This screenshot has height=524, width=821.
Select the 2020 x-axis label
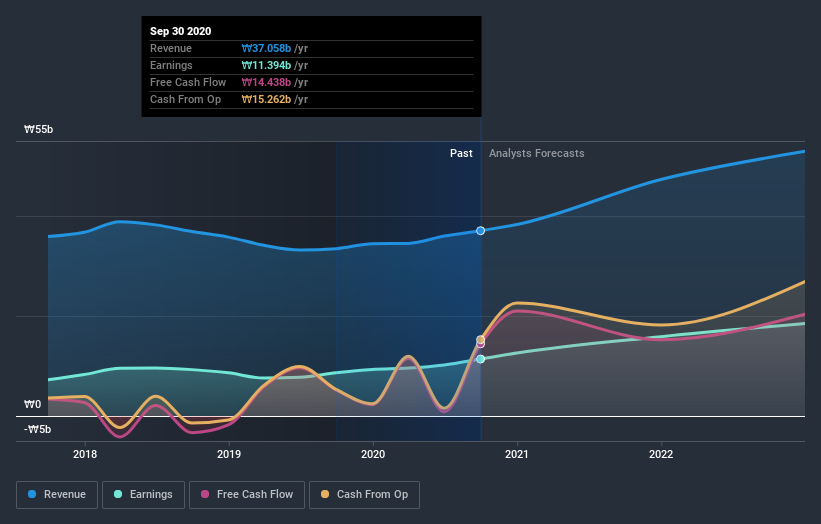pos(373,454)
